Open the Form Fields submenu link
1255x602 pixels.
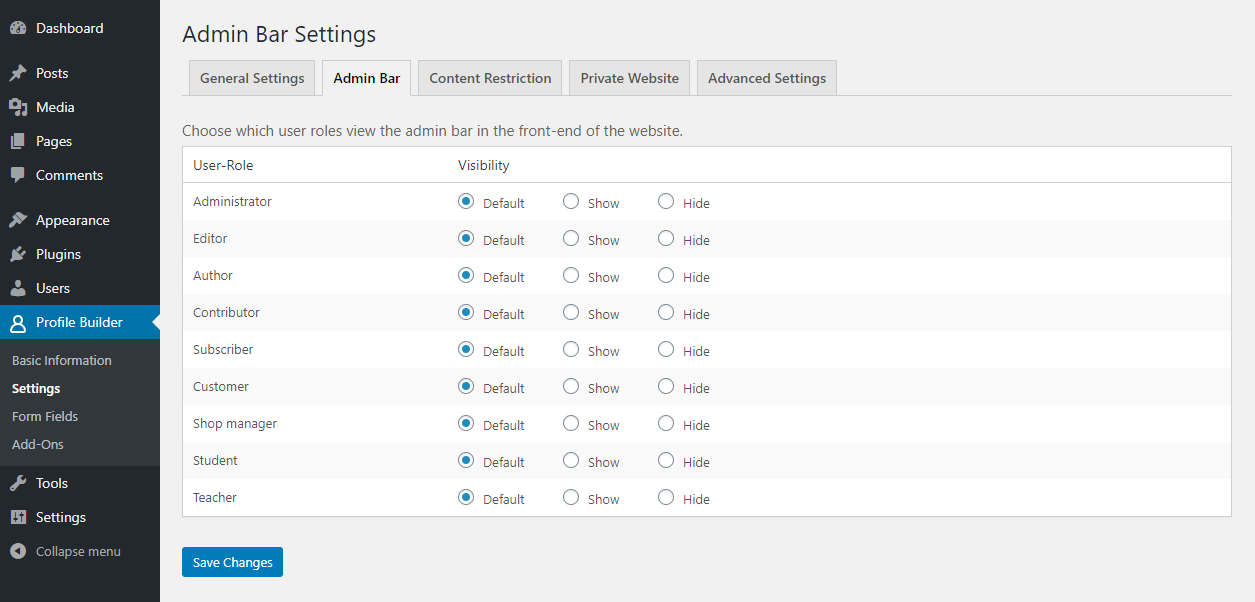(45, 416)
